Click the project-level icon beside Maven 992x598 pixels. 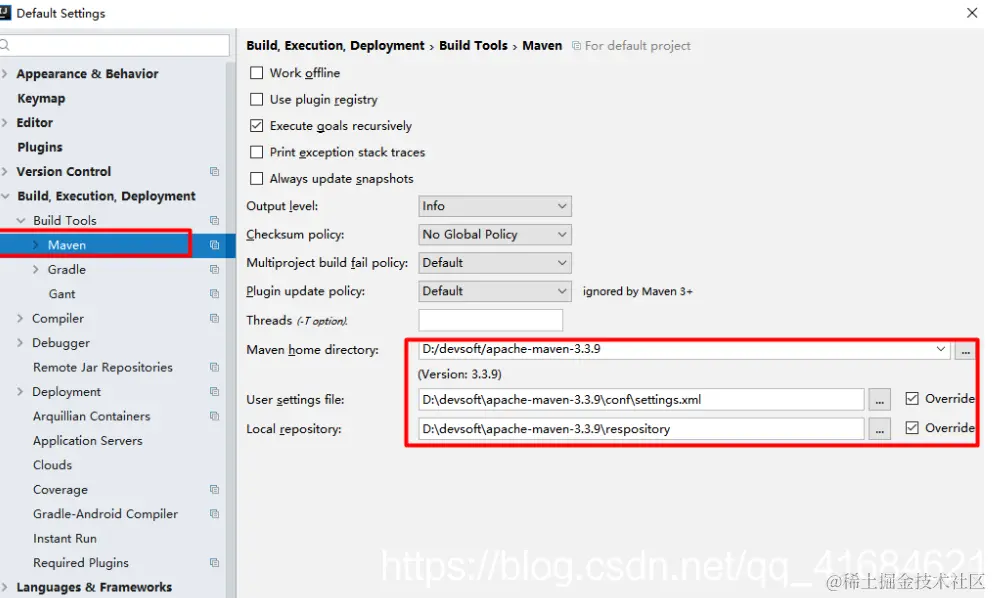pyautogui.click(x=214, y=245)
